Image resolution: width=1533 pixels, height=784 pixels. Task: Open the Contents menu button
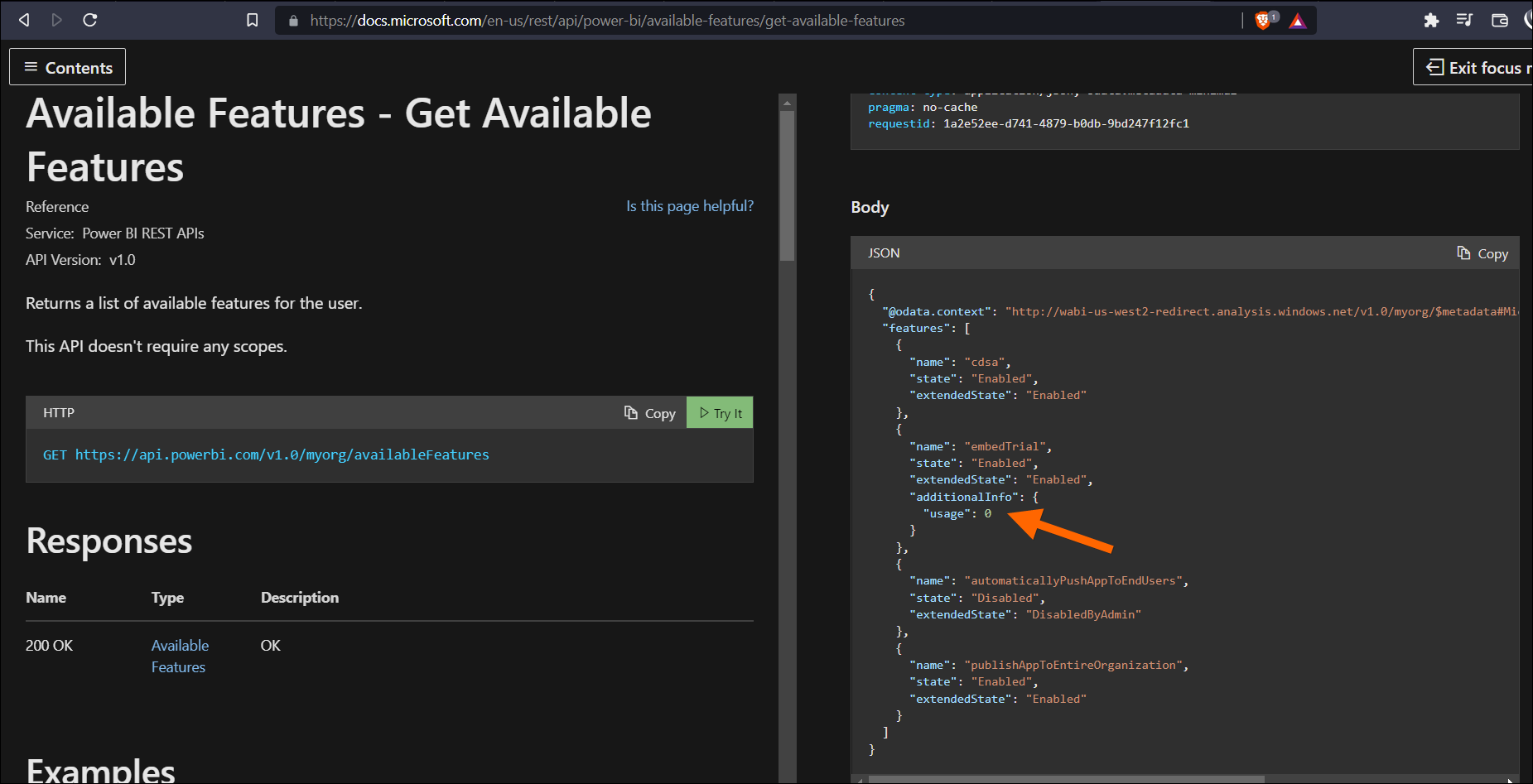pos(68,67)
